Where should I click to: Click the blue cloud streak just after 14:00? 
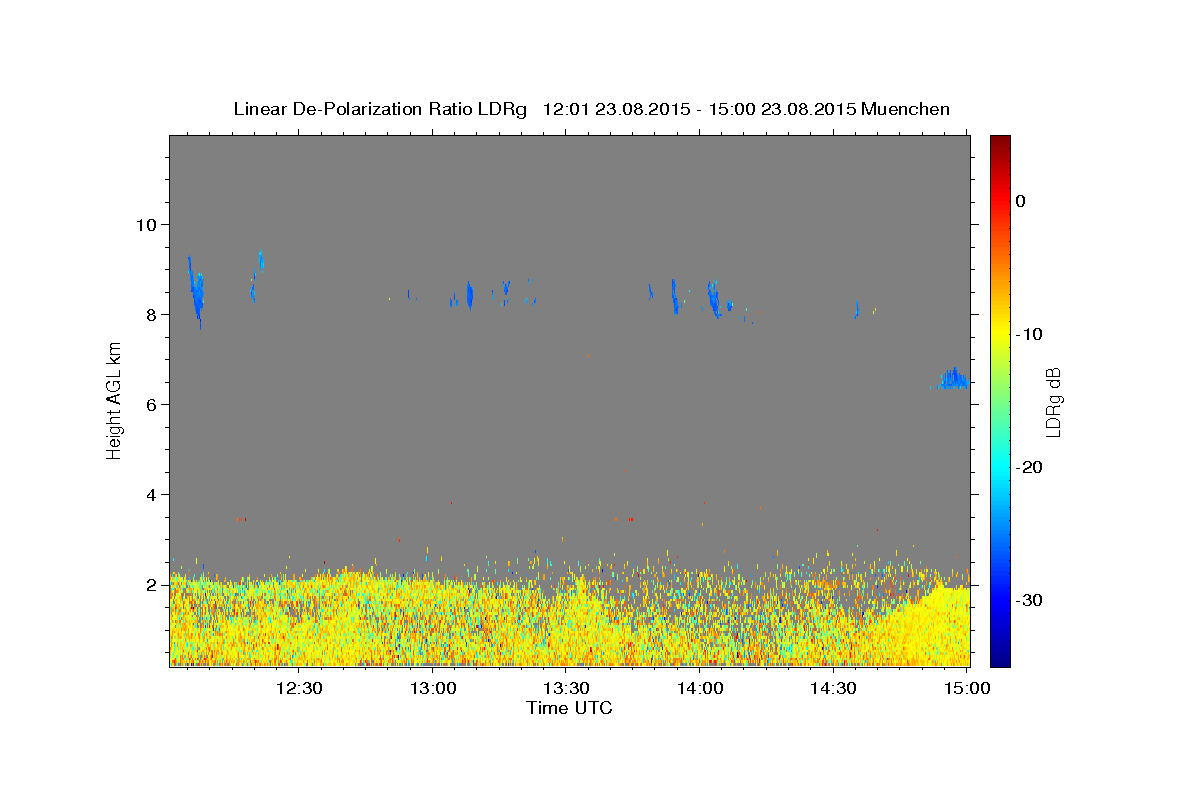point(713,298)
